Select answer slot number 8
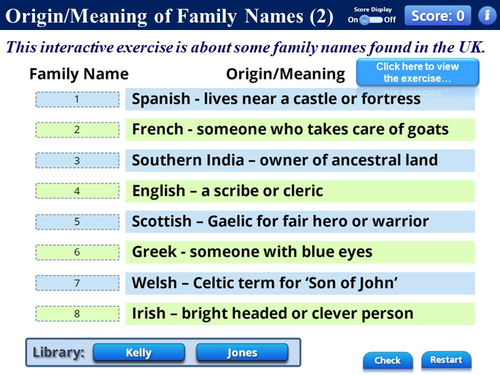Screen dimensions: 500x375 (x=77, y=314)
